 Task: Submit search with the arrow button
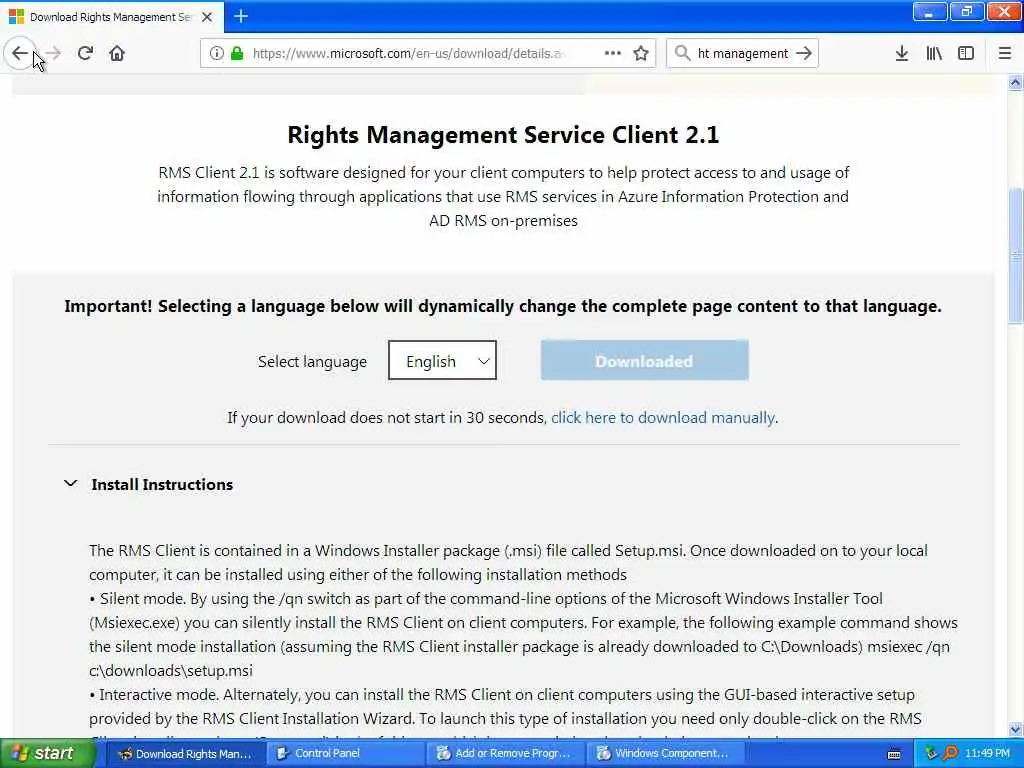[x=805, y=53]
